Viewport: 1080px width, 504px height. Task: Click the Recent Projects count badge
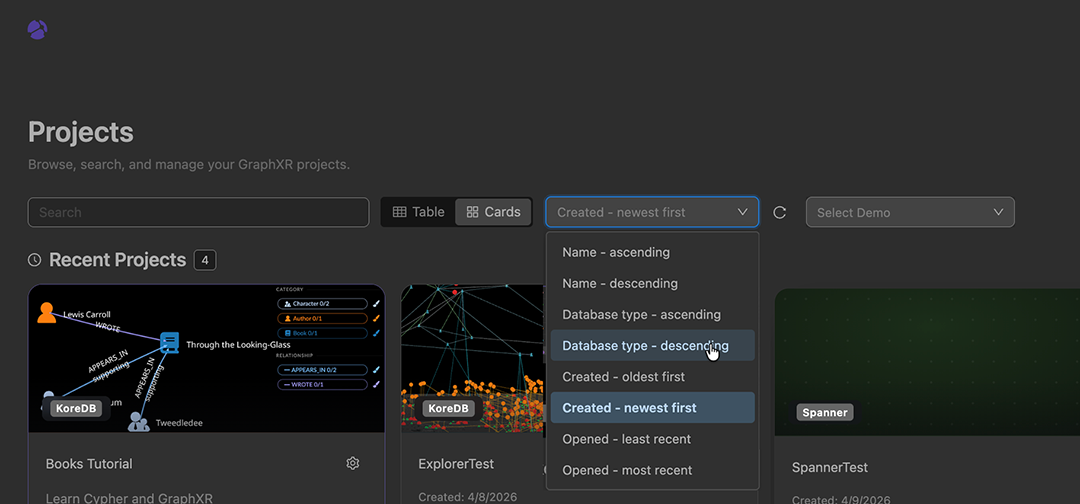(205, 260)
